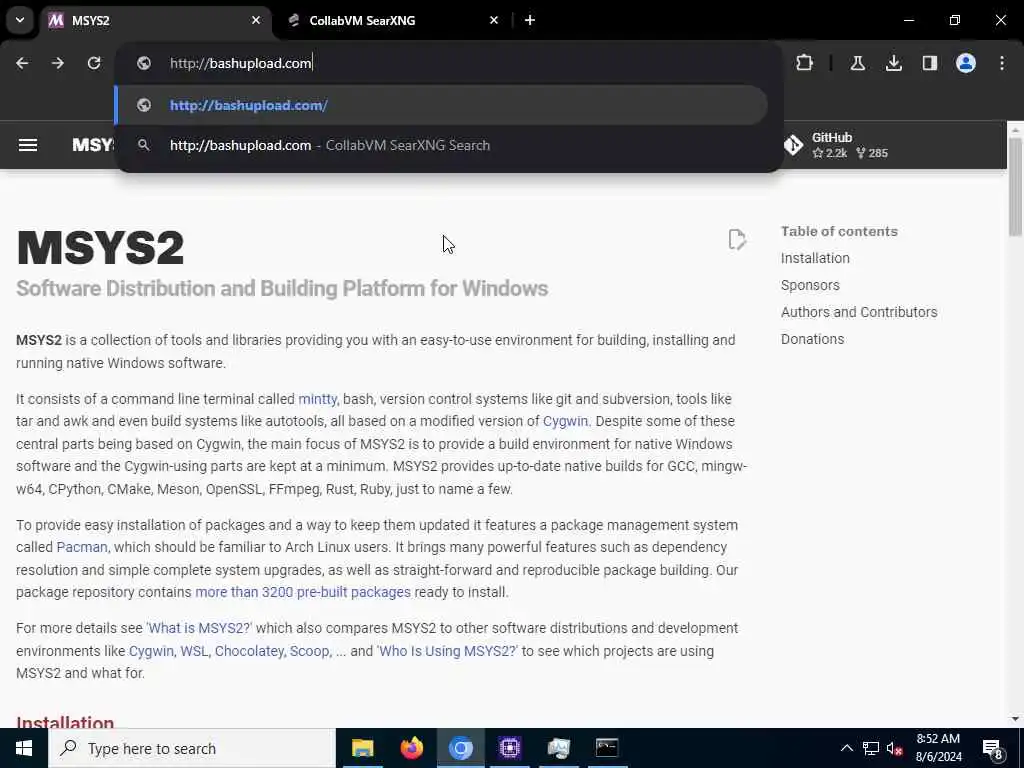Click the address bar containing bashupload.com
The height and width of the screenshot is (768, 1024).
pos(449,63)
